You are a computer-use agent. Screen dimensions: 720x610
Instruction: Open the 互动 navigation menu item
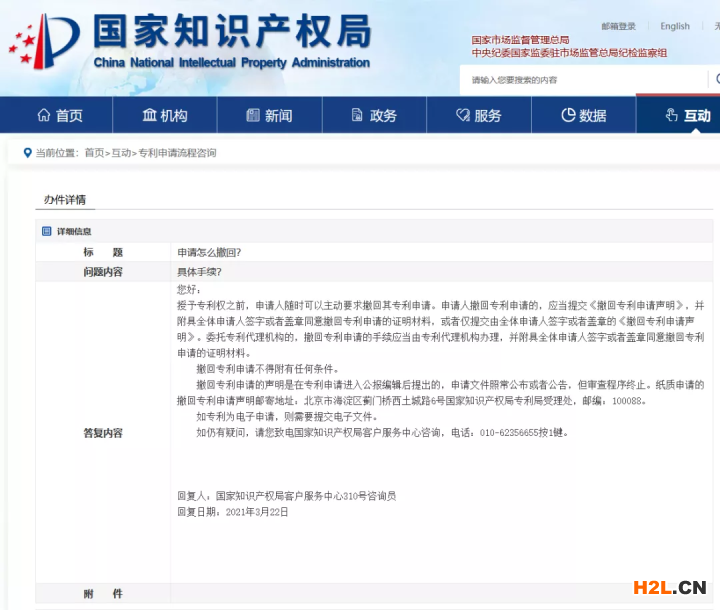(678, 115)
